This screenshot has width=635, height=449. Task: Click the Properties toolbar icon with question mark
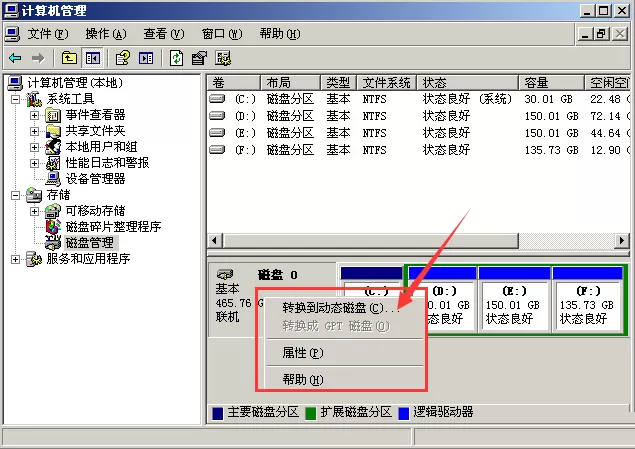click(x=123, y=58)
